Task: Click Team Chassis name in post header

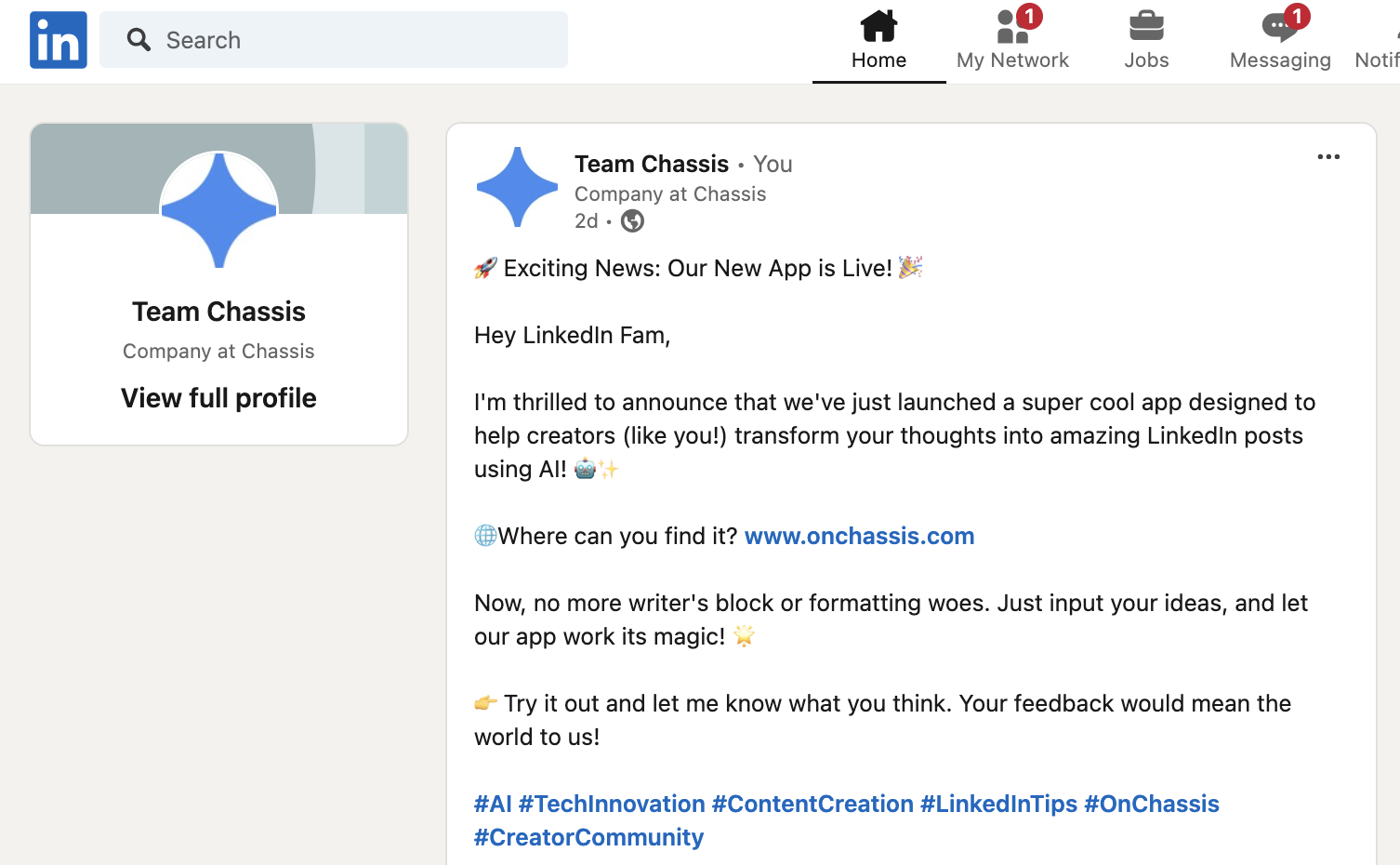Action: (652, 164)
